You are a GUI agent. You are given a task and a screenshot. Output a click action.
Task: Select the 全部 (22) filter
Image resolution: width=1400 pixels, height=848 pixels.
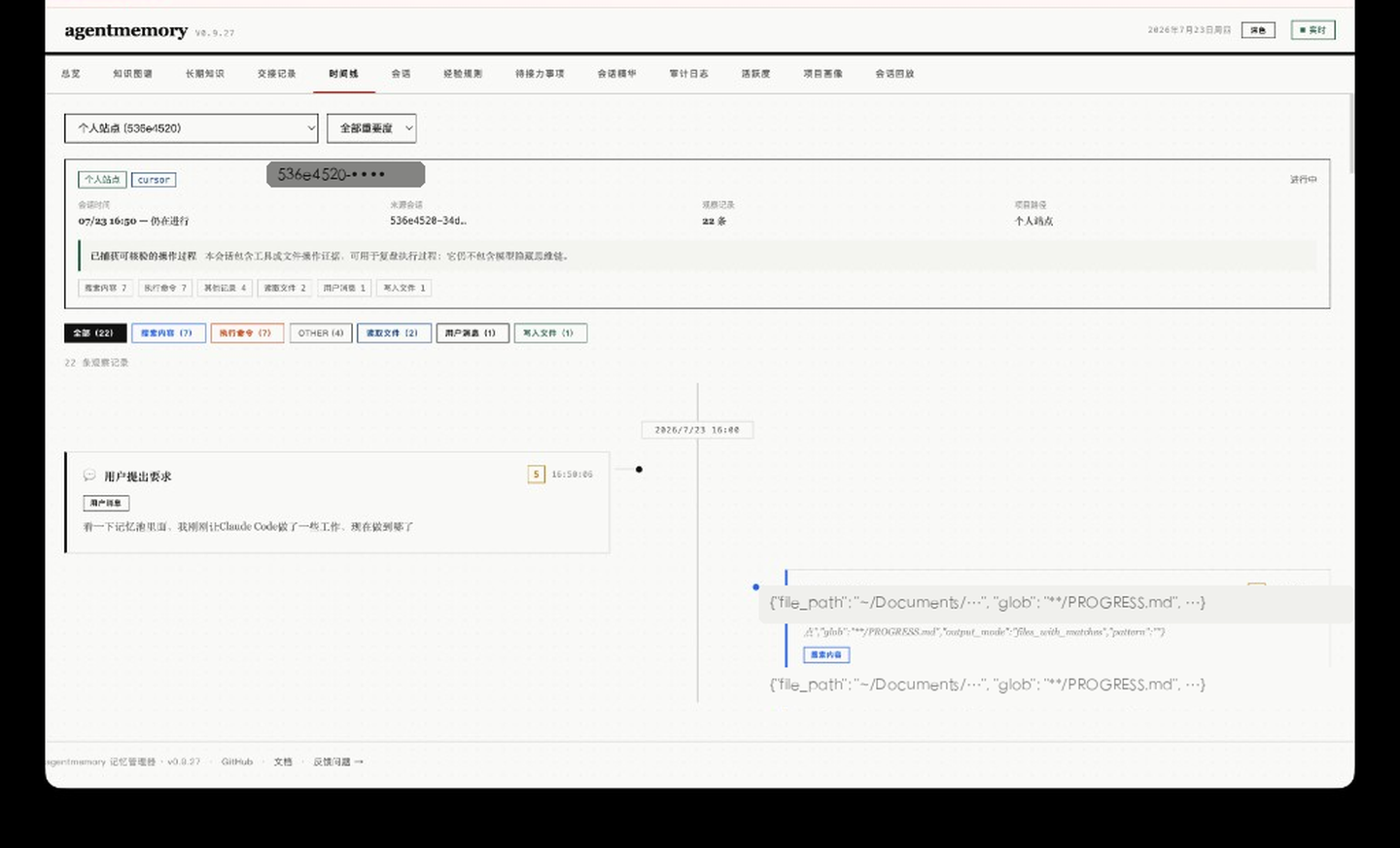coord(95,333)
